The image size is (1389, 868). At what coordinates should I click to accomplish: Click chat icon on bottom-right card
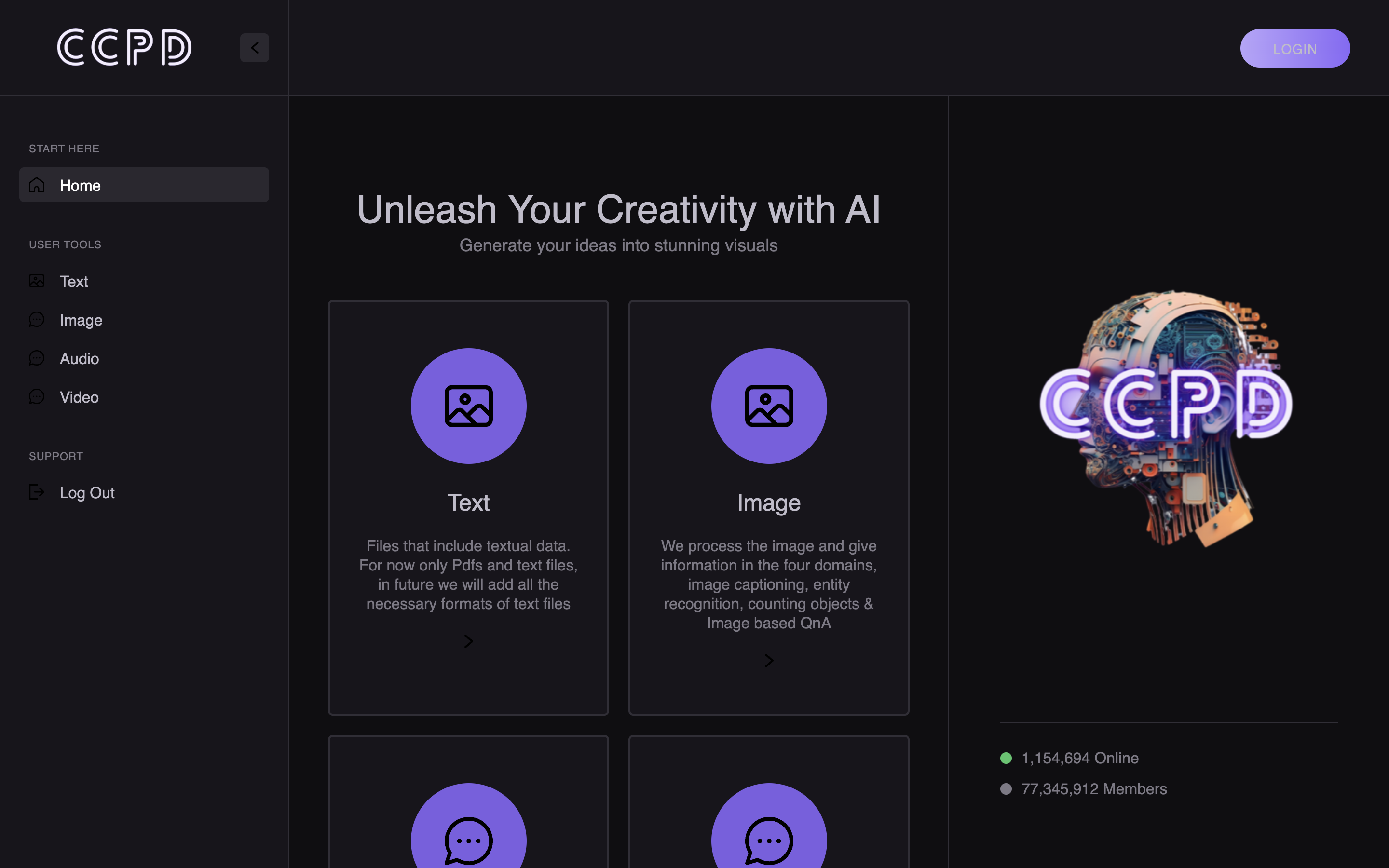pyautogui.click(x=769, y=840)
